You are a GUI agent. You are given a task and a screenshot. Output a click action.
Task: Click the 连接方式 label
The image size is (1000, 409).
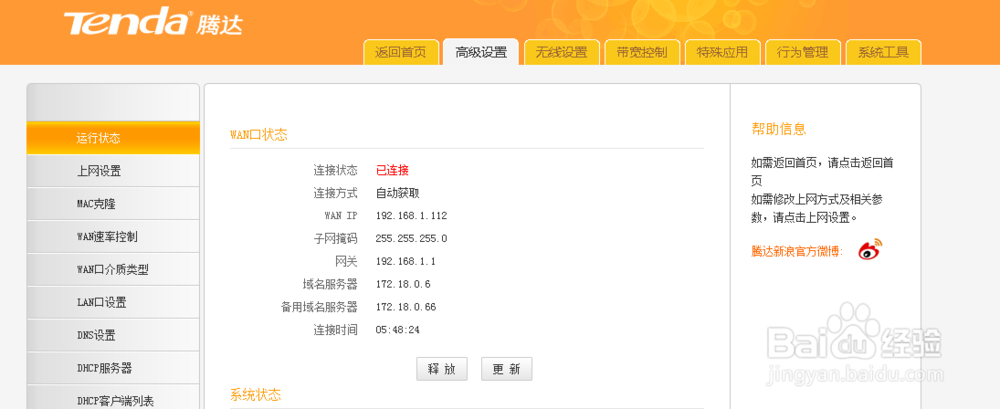pos(335,193)
